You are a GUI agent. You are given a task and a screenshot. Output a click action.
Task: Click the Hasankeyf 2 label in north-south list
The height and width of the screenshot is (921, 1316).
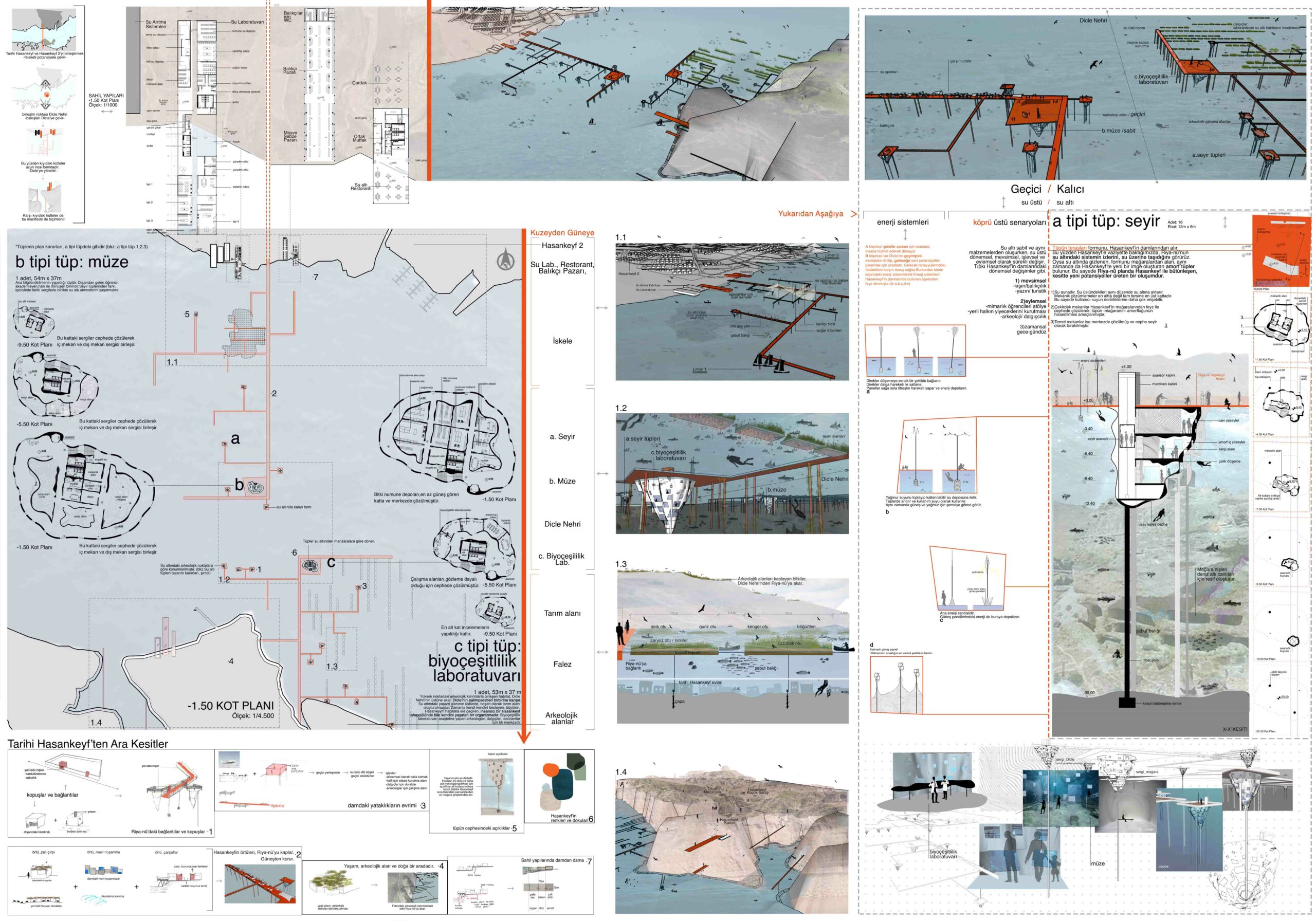click(x=562, y=245)
